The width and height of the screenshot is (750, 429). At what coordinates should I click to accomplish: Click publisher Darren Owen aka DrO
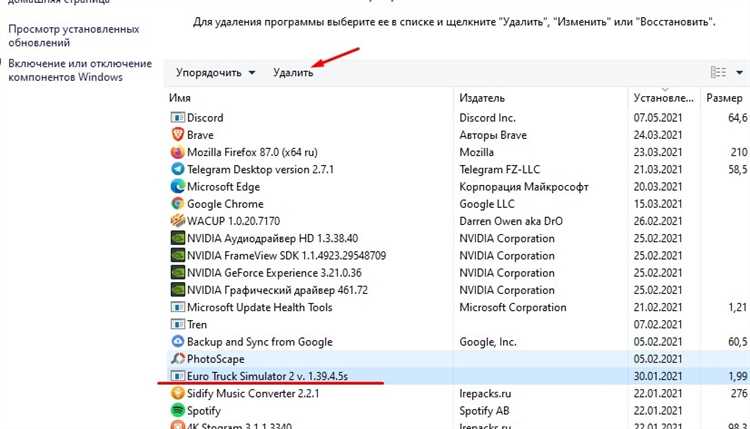coord(511,221)
